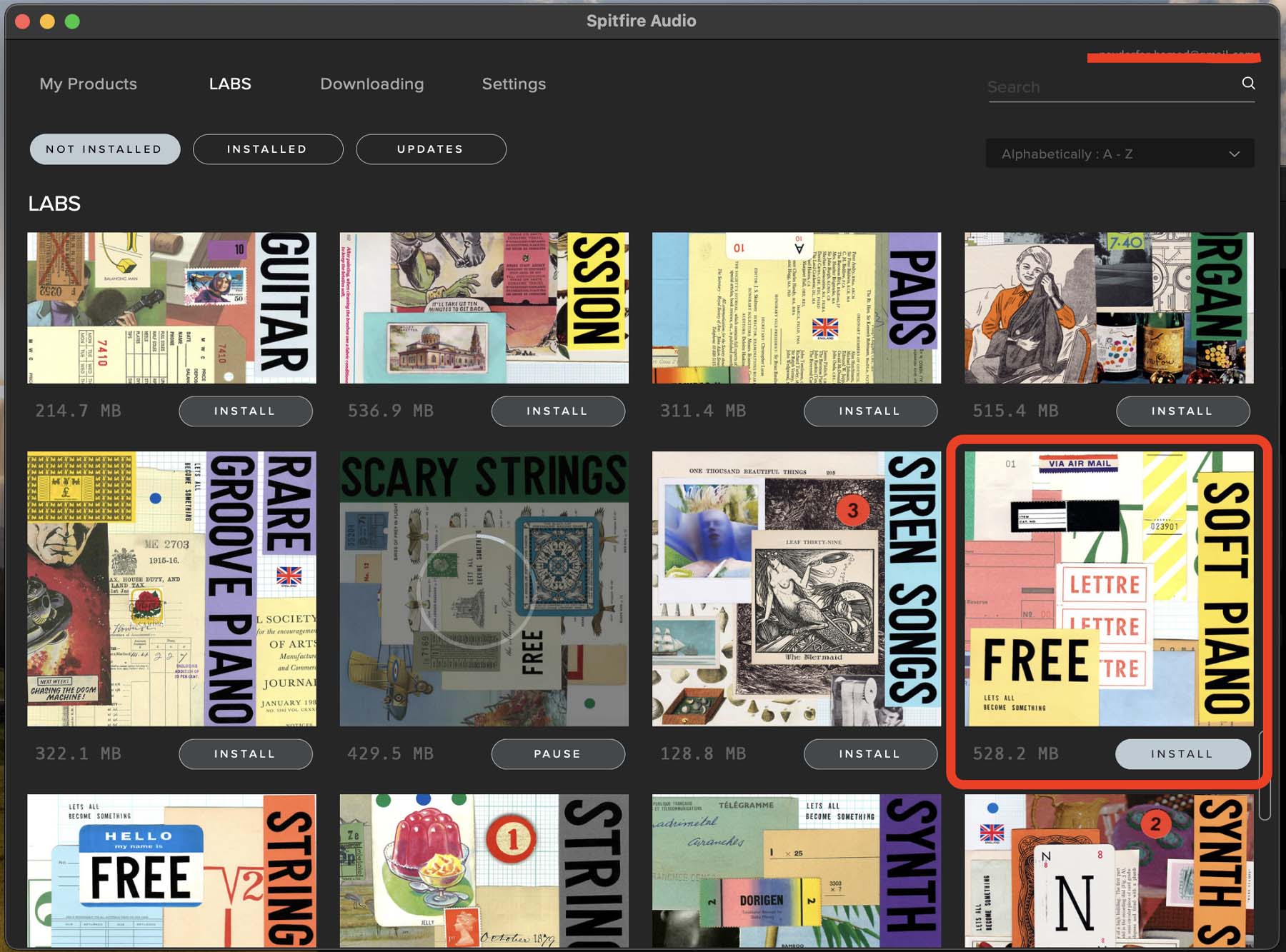Install Soft Piano (528.2 MB)

tap(1182, 753)
